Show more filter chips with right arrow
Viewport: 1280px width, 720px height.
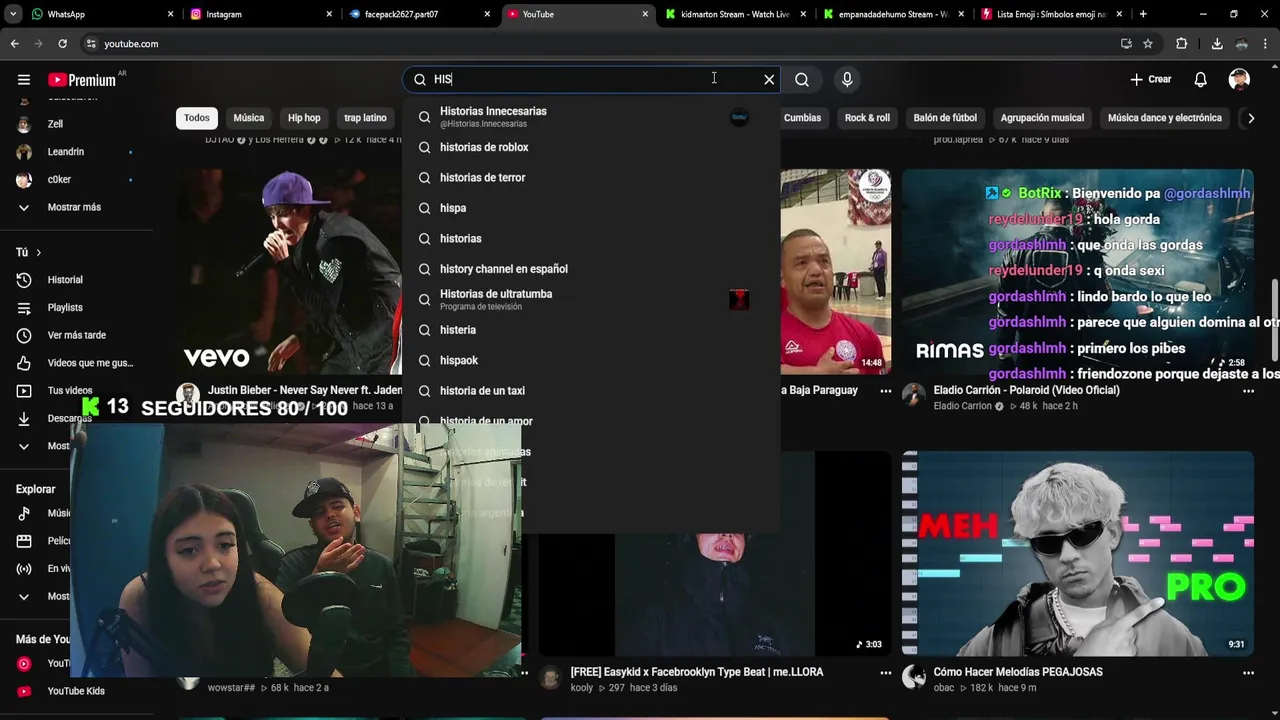click(x=1250, y=118)
